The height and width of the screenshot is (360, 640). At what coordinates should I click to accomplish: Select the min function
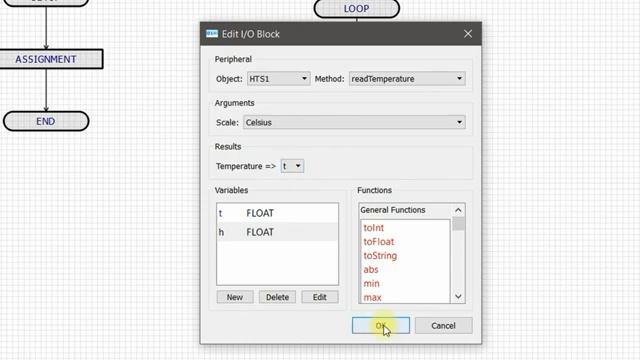point(371,284)
